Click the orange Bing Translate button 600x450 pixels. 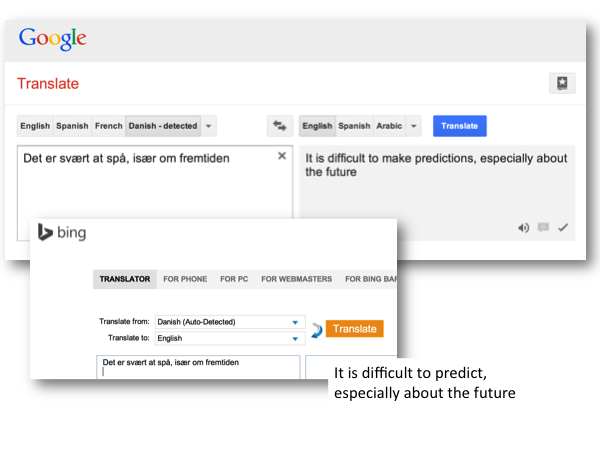pyautogui.click(x=354, y=329)
